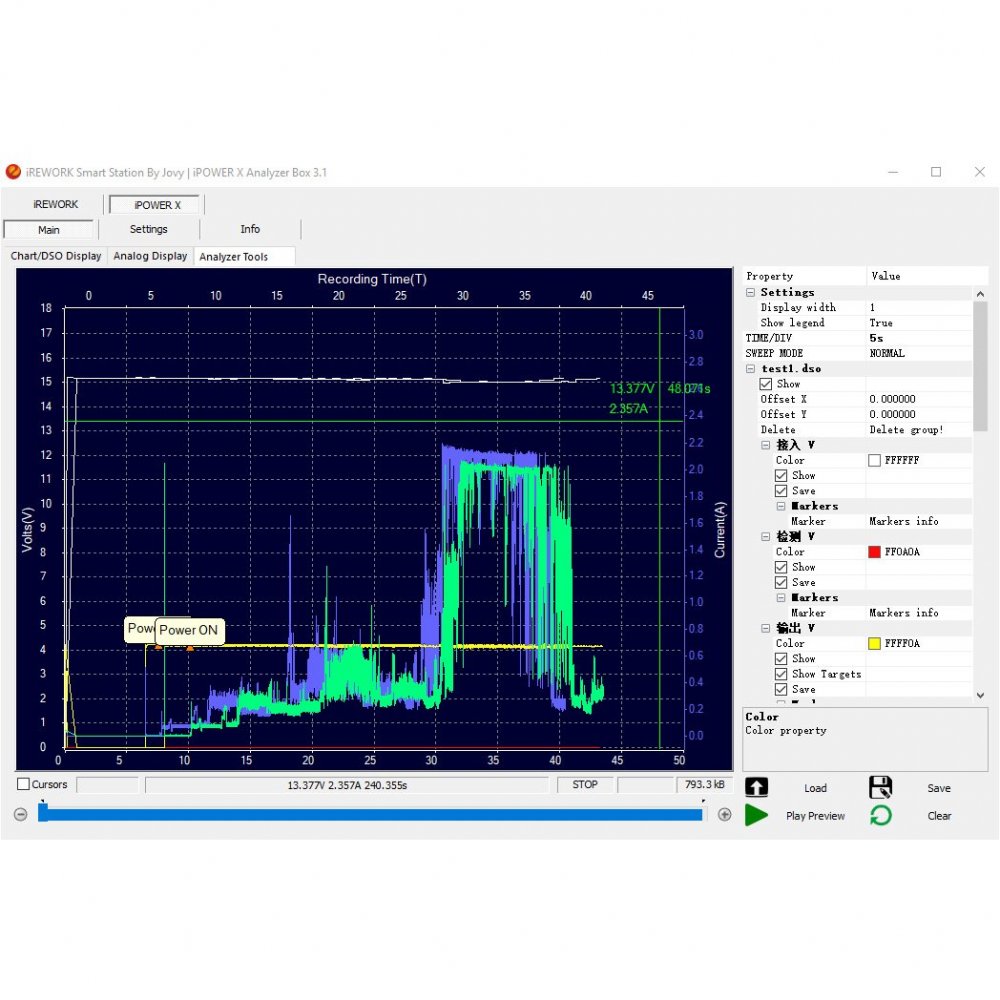Toggle Show checkbox under 检测 V
Image resolution: width=1000 pixels, height=1000 pixels.
[781, 567]
